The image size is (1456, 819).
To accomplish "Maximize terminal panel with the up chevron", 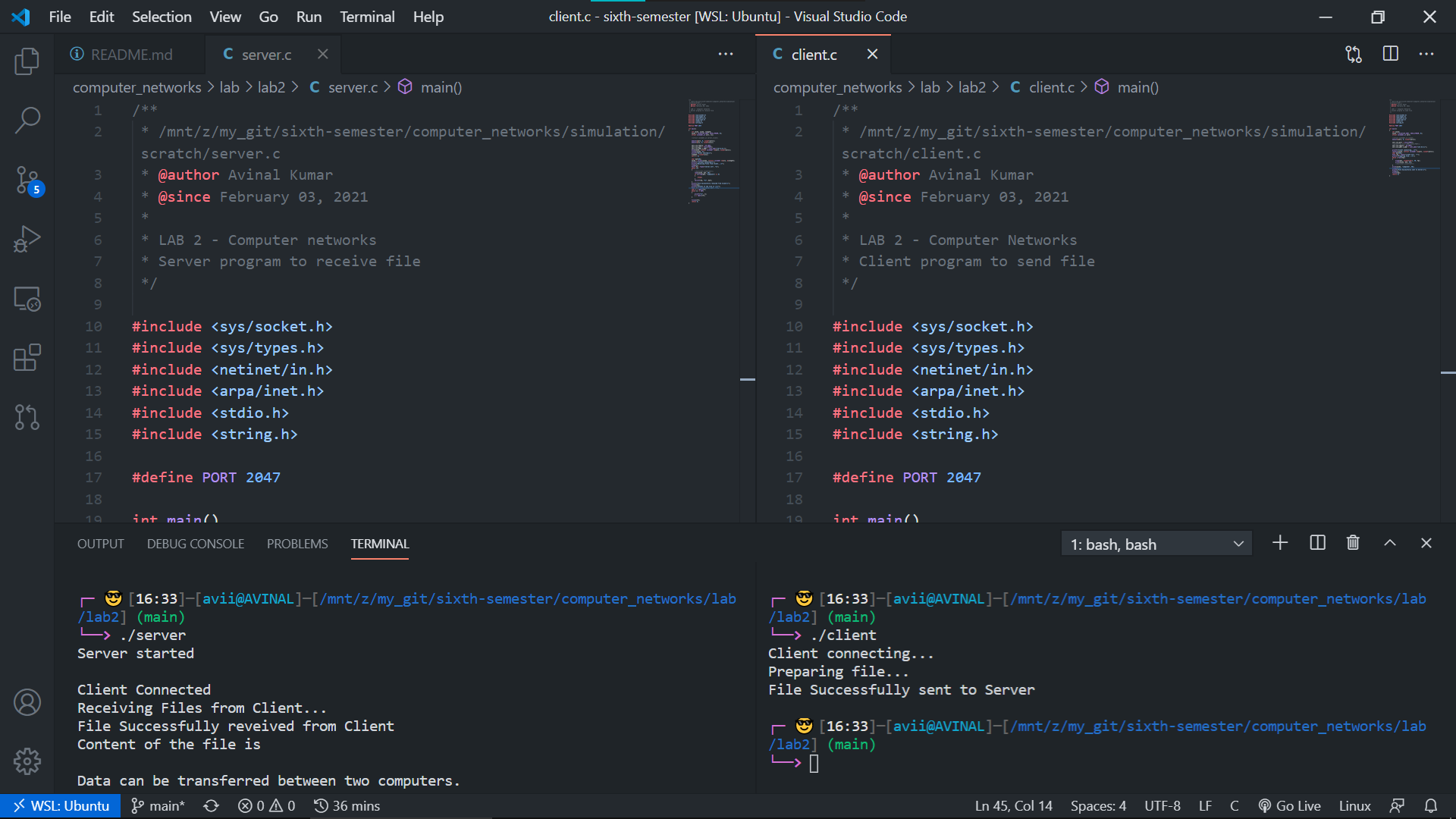I will 1390,543.
